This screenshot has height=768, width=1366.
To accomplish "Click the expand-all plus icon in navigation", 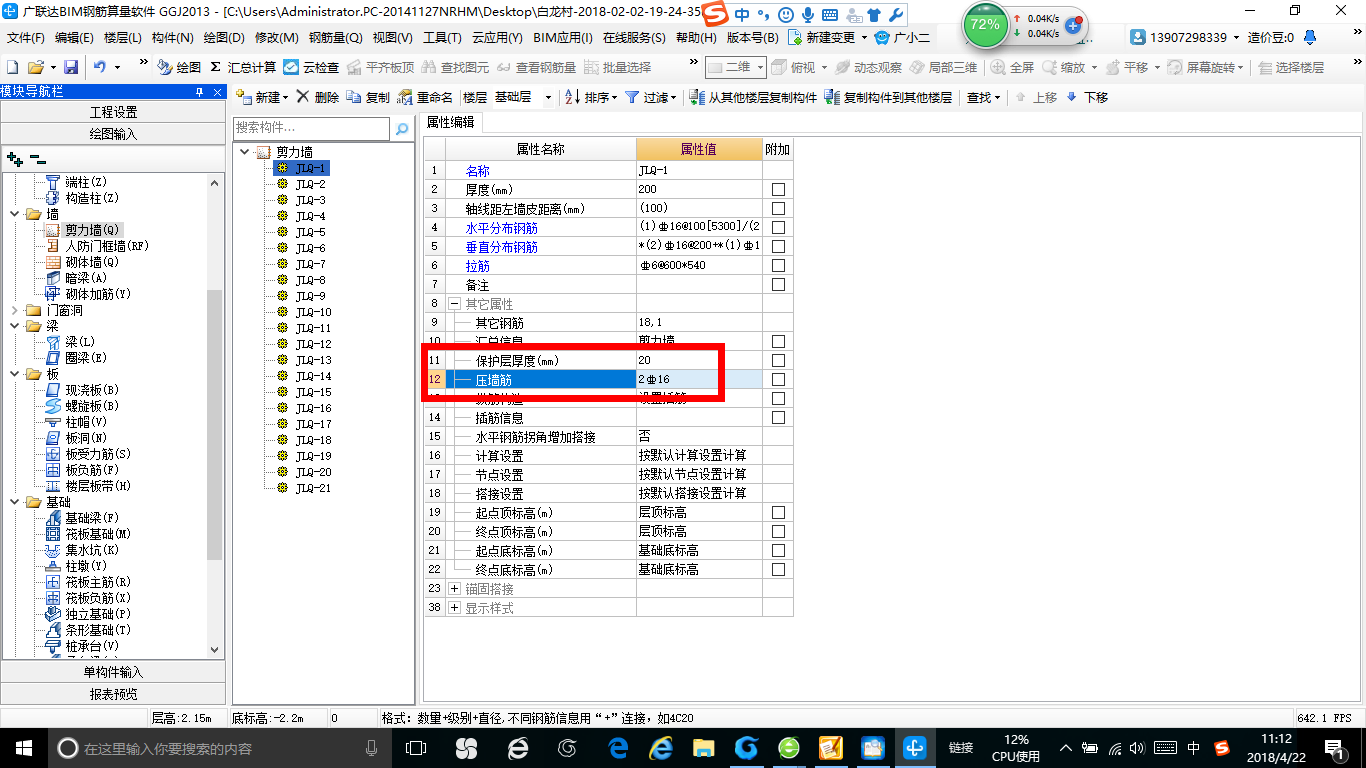I will (x=14, y=159).
